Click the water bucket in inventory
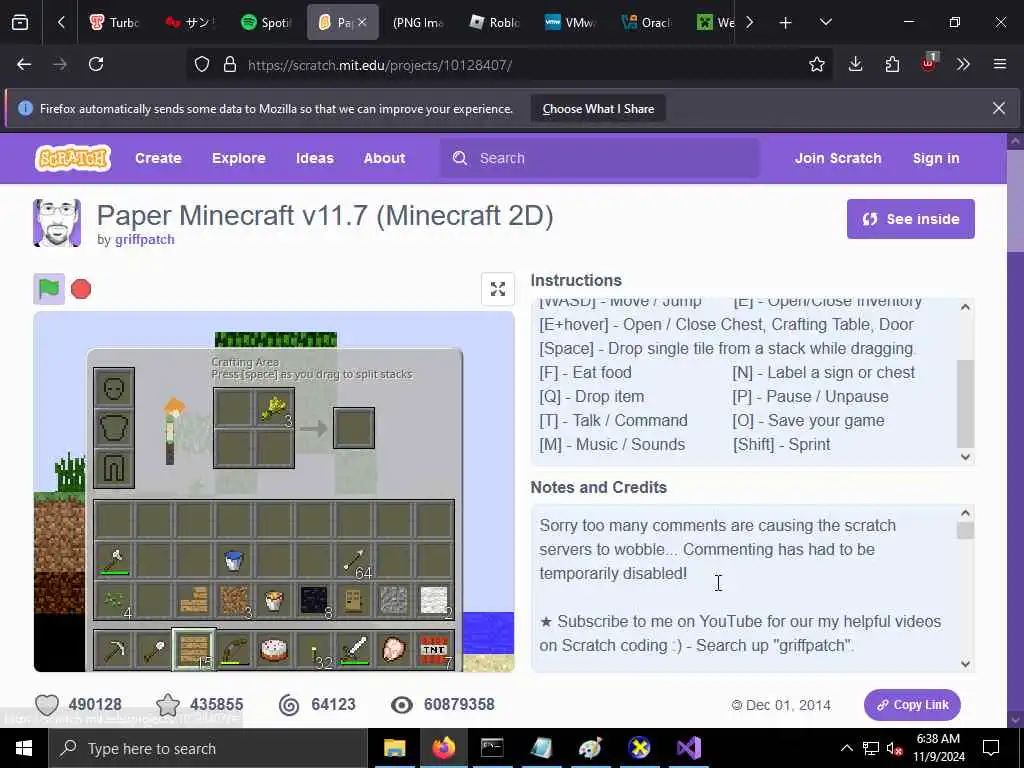 tap(234, 560)
